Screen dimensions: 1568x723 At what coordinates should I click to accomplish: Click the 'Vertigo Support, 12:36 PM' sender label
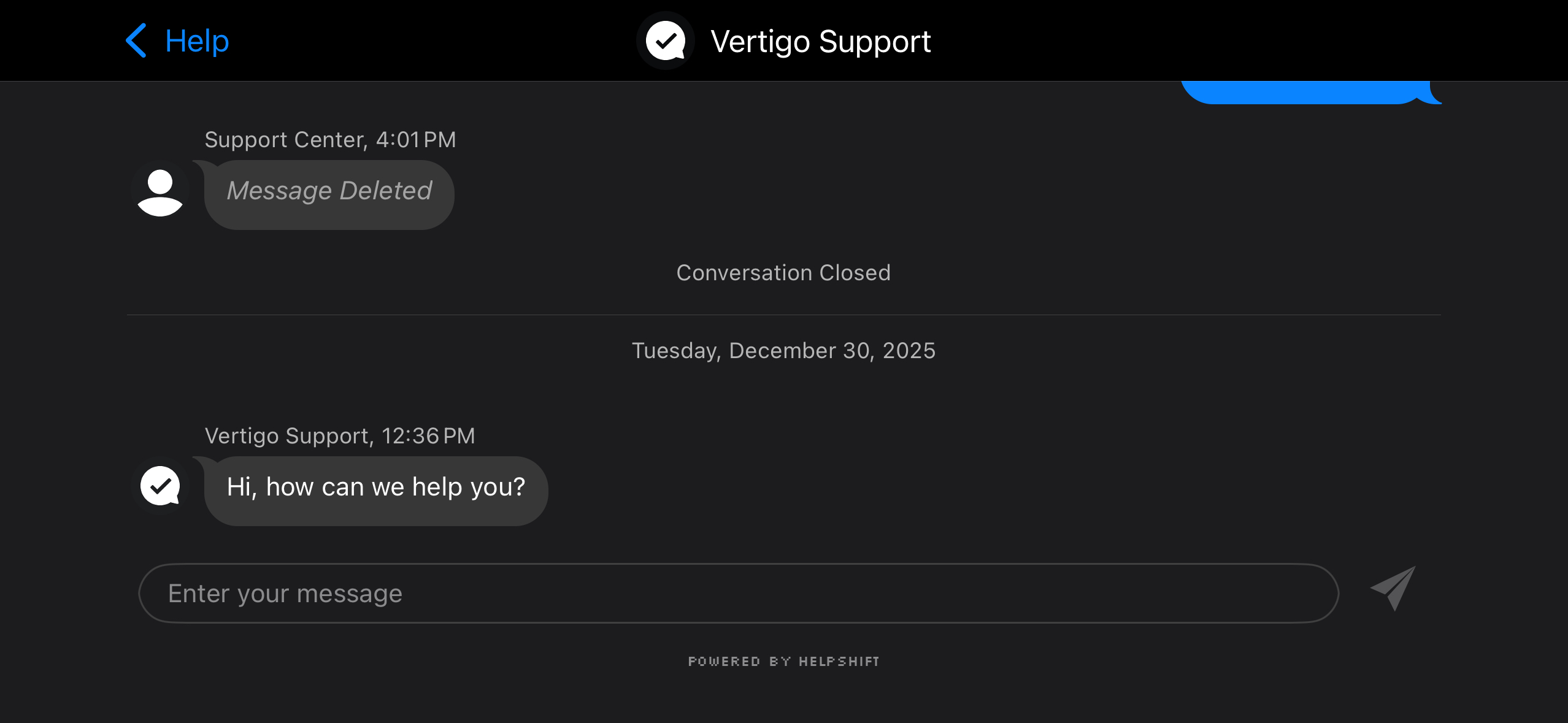340,436
